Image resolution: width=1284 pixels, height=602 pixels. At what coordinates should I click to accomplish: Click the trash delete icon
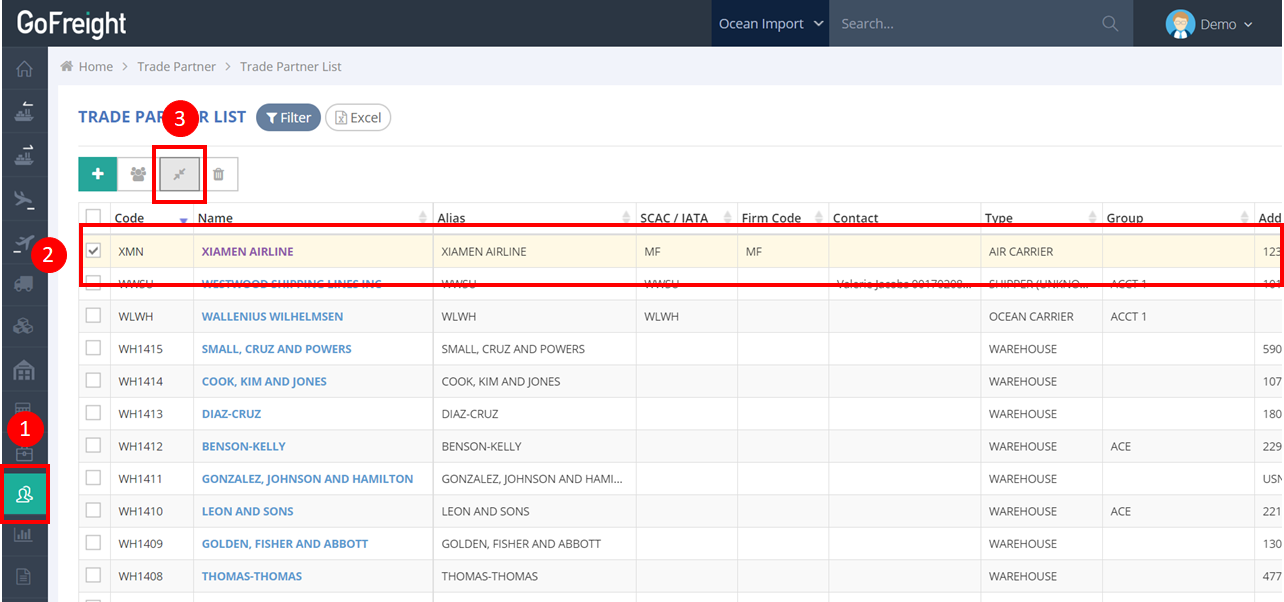tap(218, 174)
